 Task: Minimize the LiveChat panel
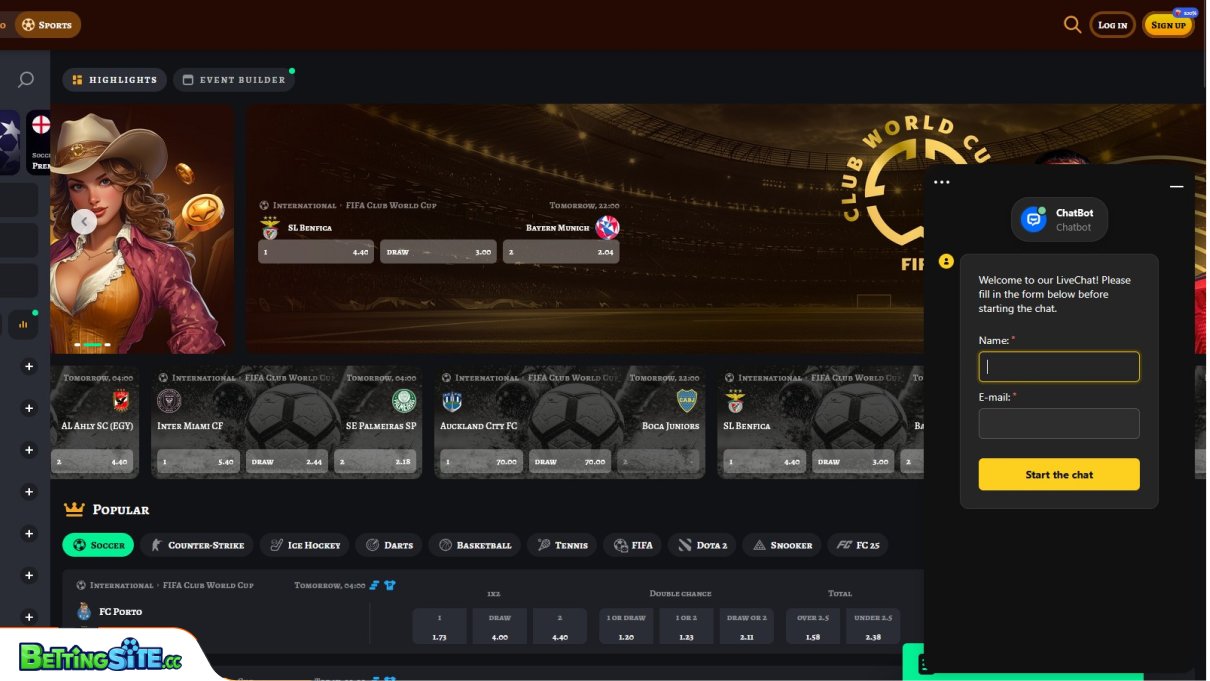[x=1176, y=186]
